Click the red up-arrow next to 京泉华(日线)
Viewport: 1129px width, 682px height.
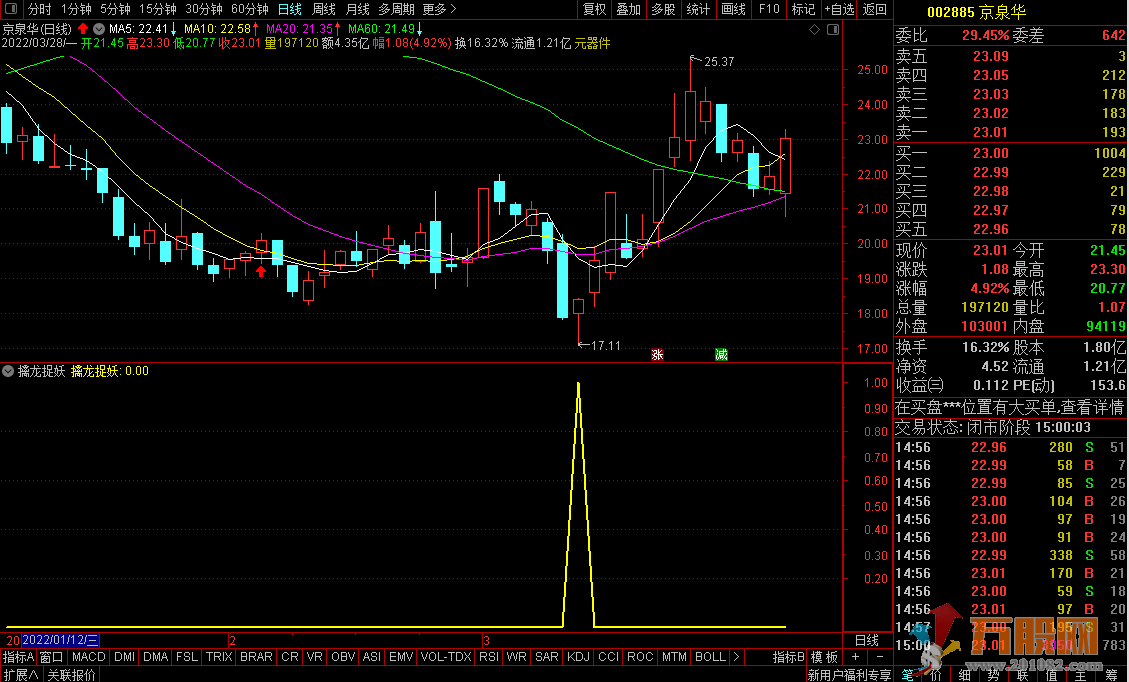point(83,29)
